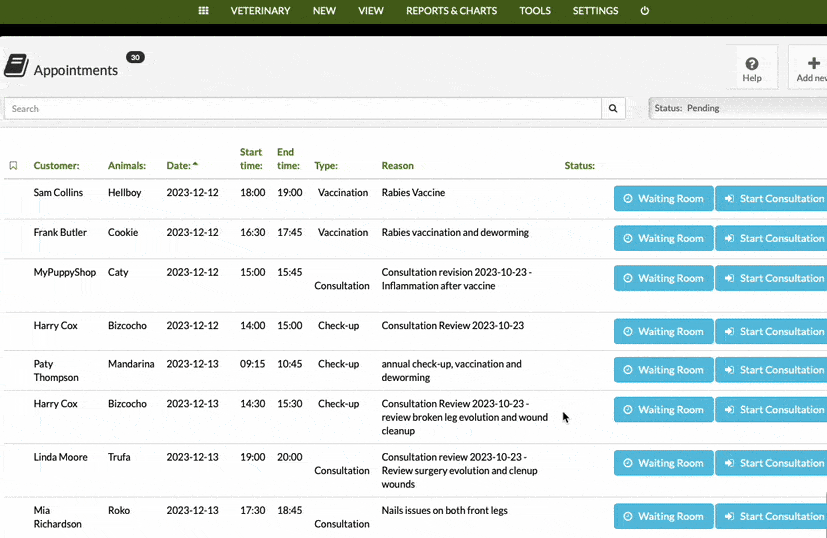This screenshot has width=827, height=538.
Task: Open the VETERINARY menu
Action: (260, 11)
